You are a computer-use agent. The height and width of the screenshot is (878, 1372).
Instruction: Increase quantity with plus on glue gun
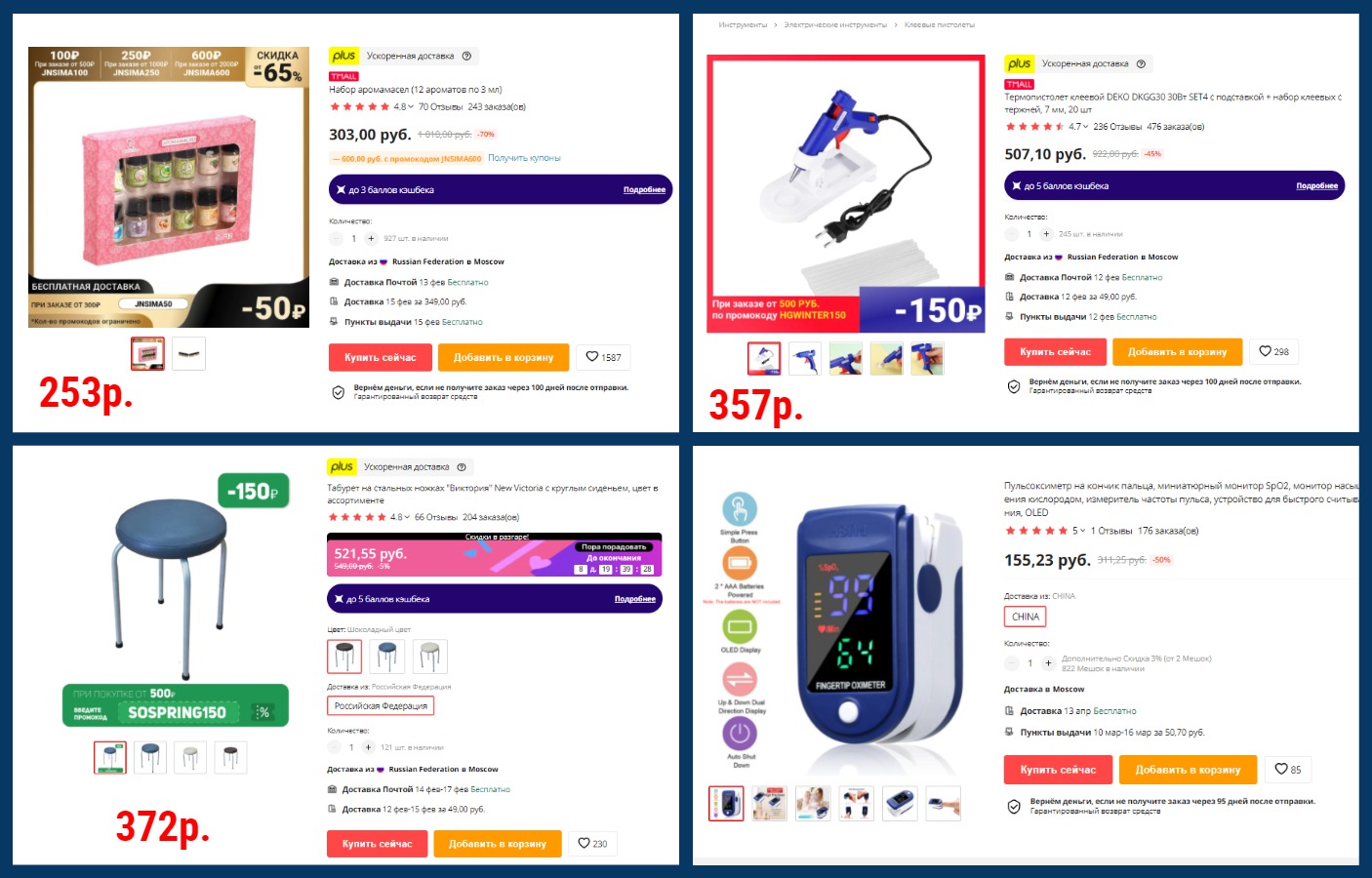[x=1046, y=234]
